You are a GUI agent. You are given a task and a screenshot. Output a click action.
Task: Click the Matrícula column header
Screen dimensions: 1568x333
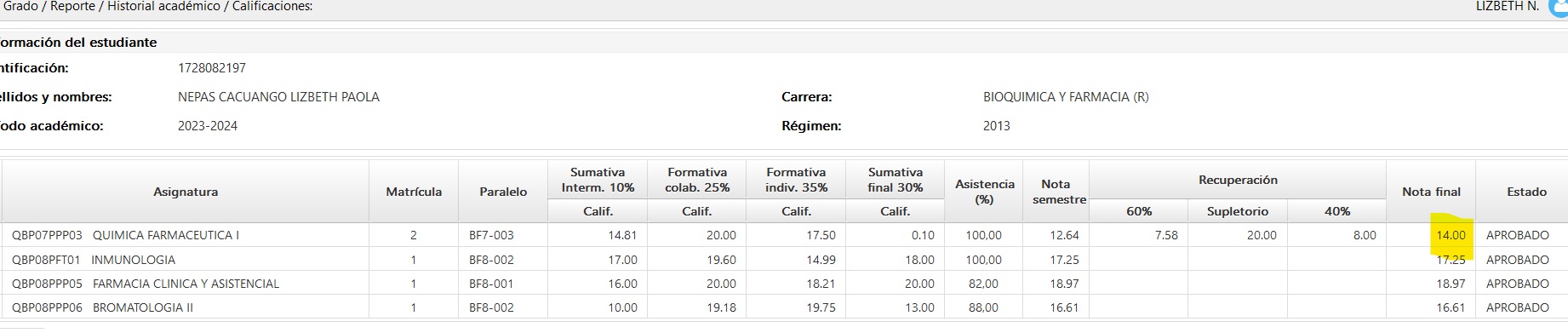pyautogui.click(x=414, y=192)
